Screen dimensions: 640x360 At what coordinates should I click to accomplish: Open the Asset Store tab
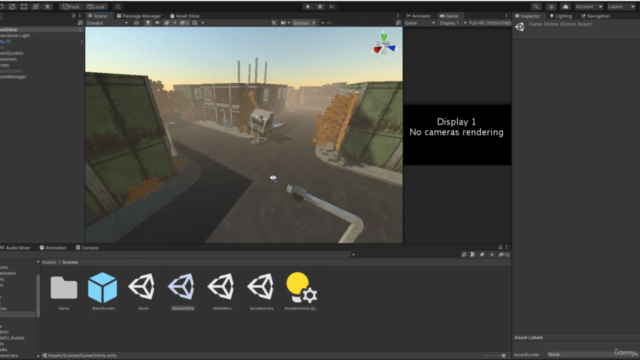click(x=185, y=16)
